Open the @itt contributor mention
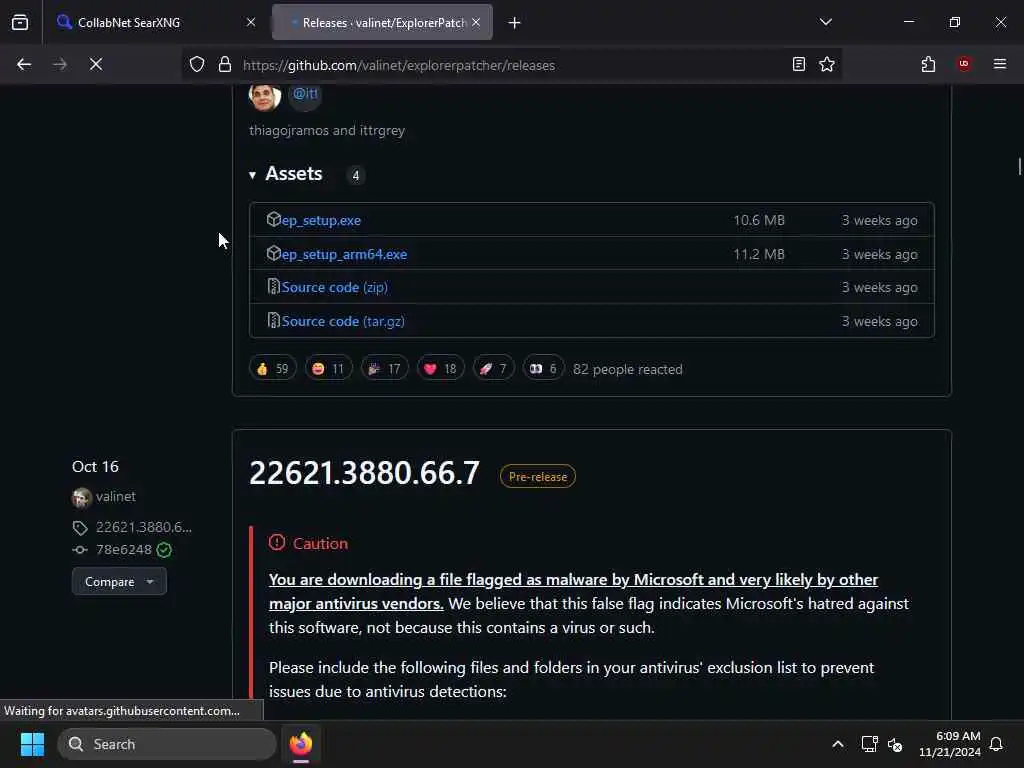 (x=305, y=93)
